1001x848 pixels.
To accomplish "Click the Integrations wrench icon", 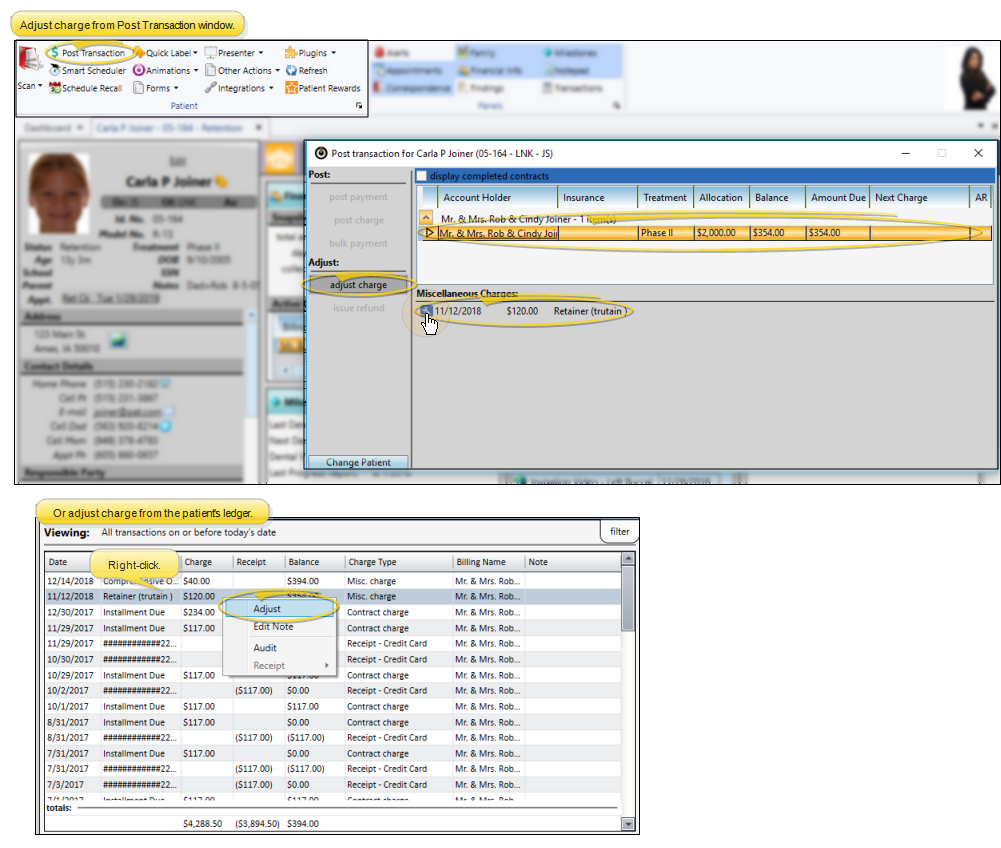I will click(211, 88).
